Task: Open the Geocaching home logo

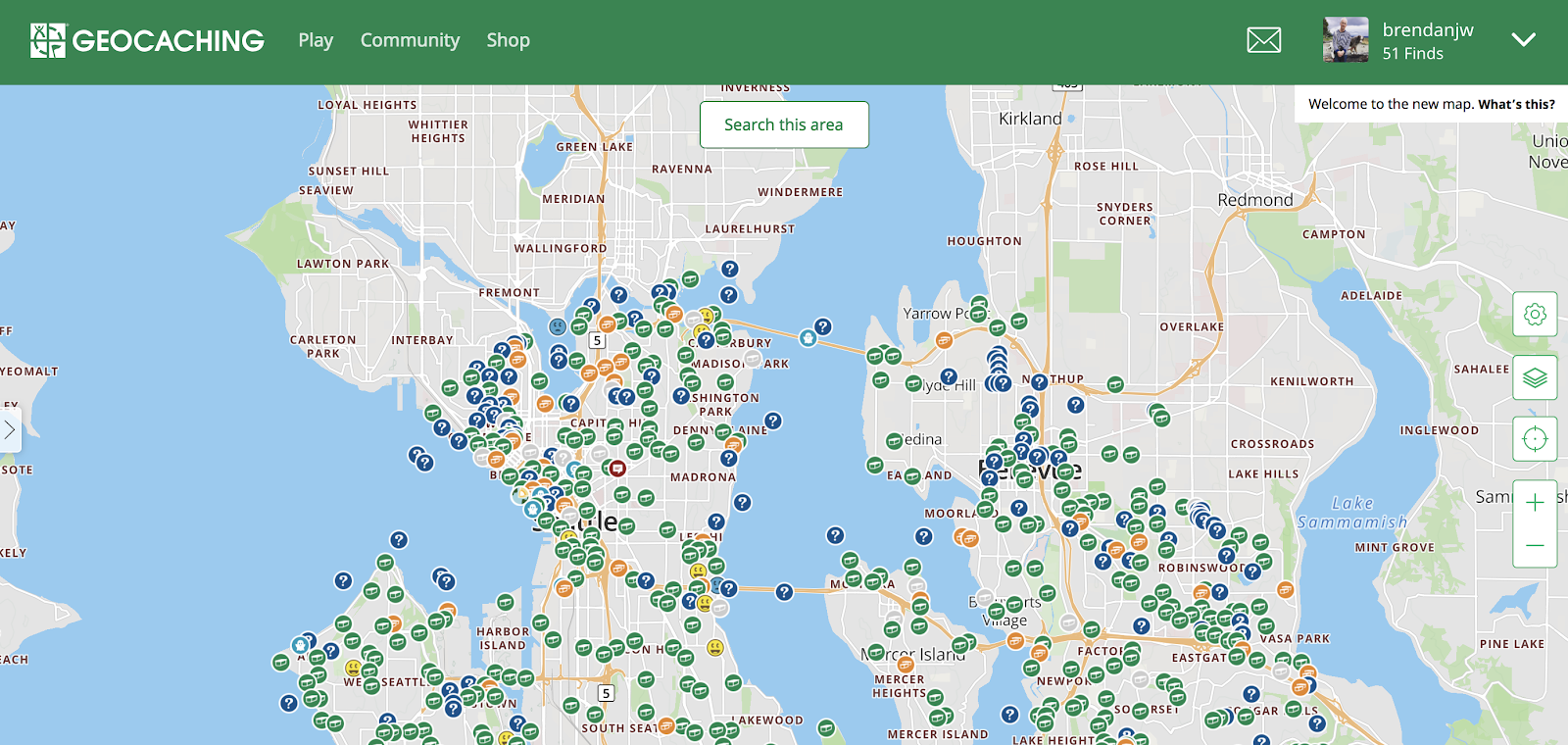Action: pos(147,40)
